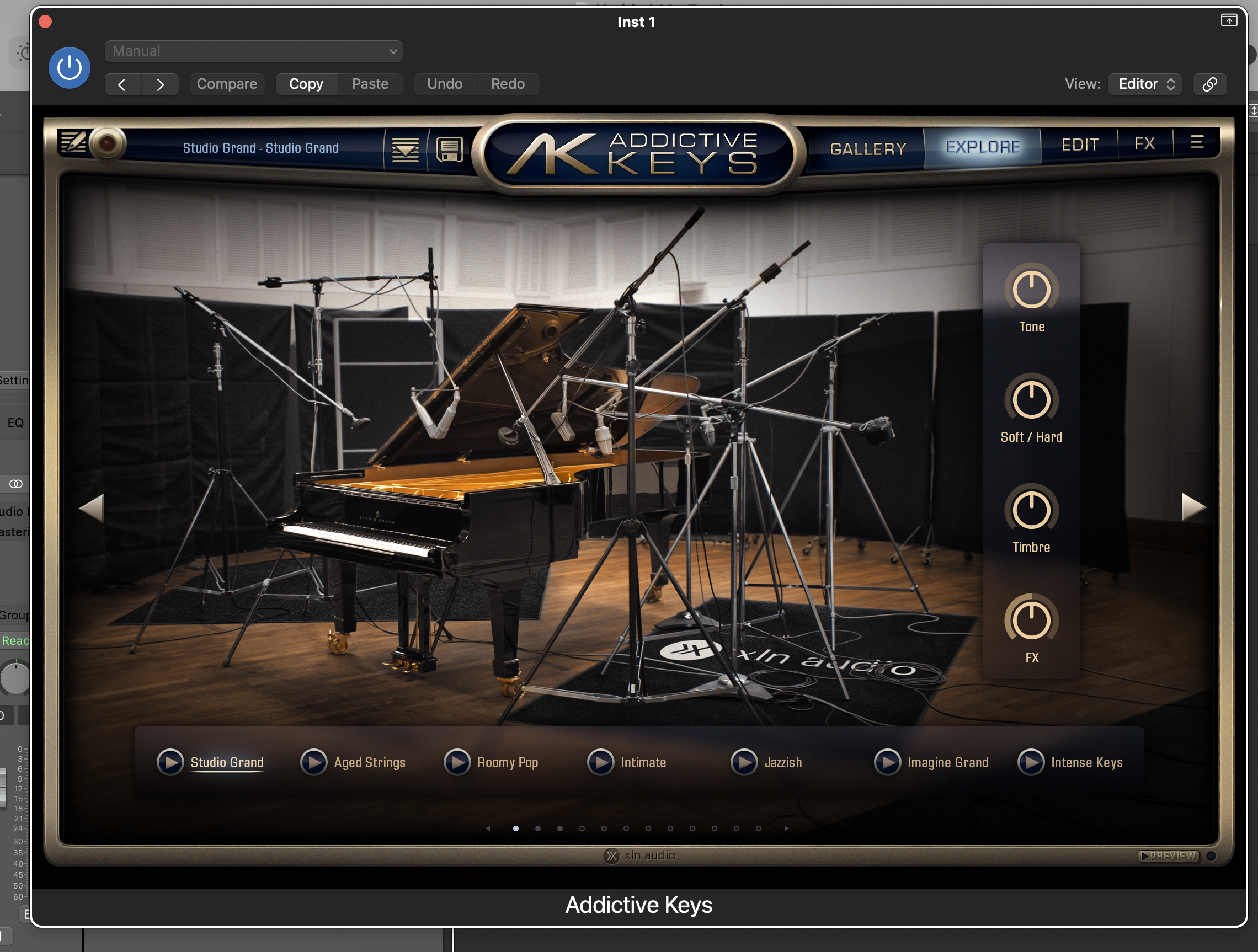The image size is (1258, 952).
Task: Switch to the EDIT tab
Action: click(x=1079, y=145)
